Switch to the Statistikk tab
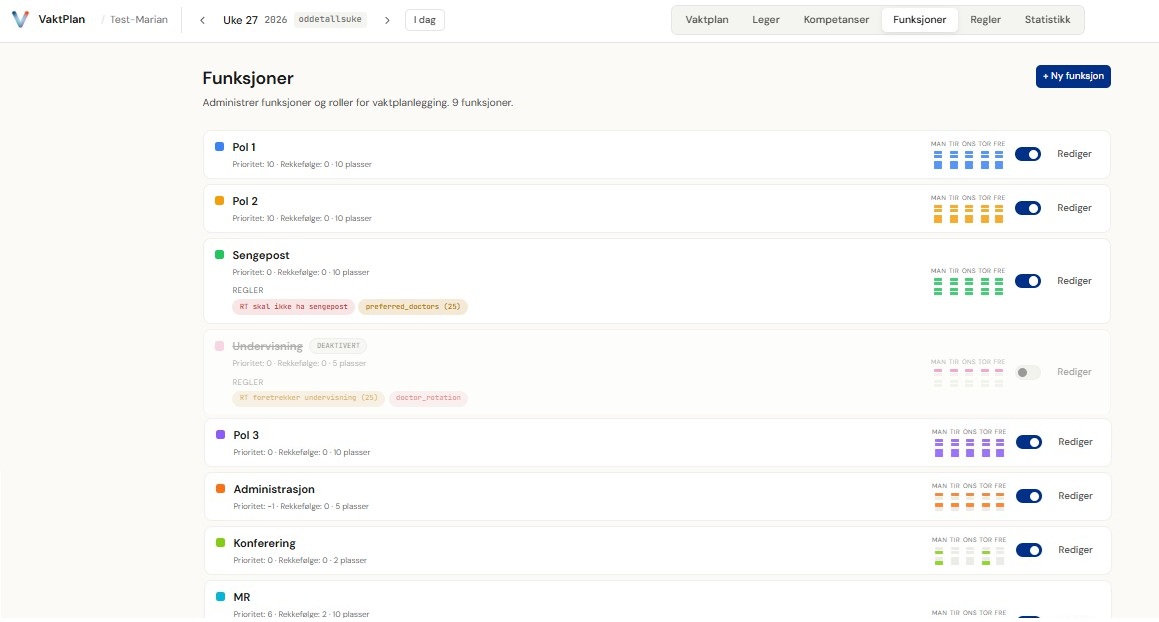 point(1047,20)
